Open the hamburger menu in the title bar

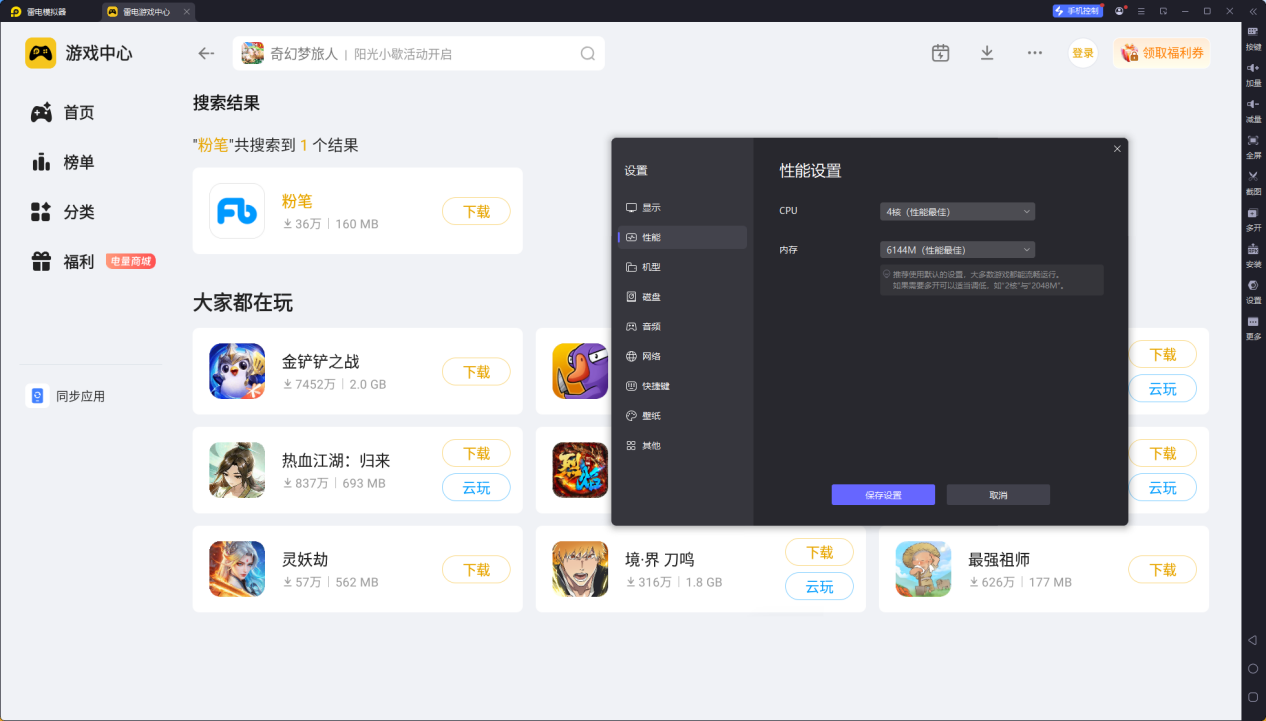point(1141,11)
